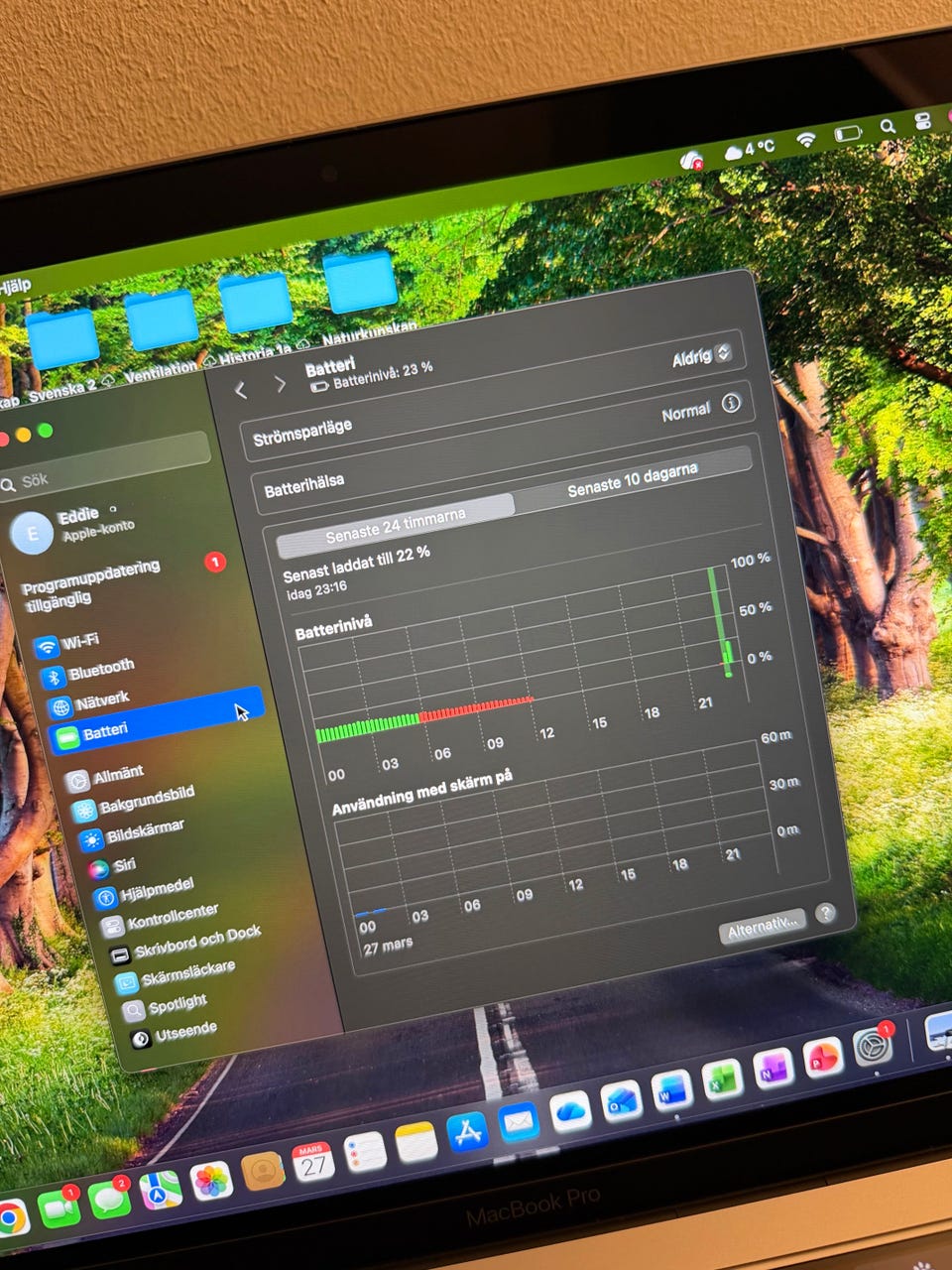Open OneDrive from the Dock
The width and height of the screenshot is (952, 1270).
569,1113
